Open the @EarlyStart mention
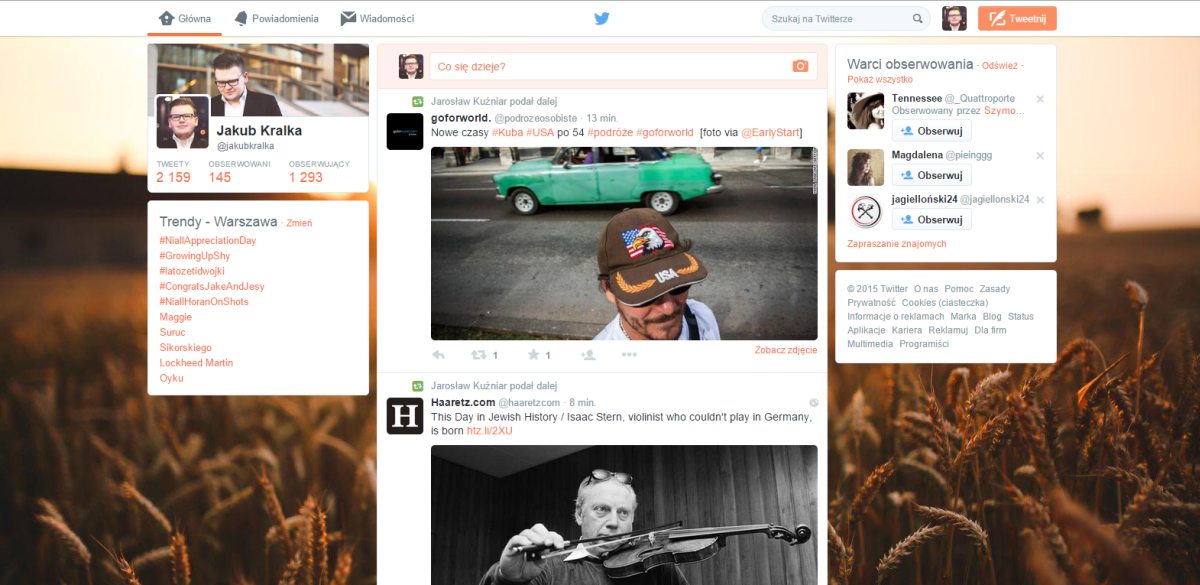The width and height of the screenshot is (1200, 585). [769, 132]
